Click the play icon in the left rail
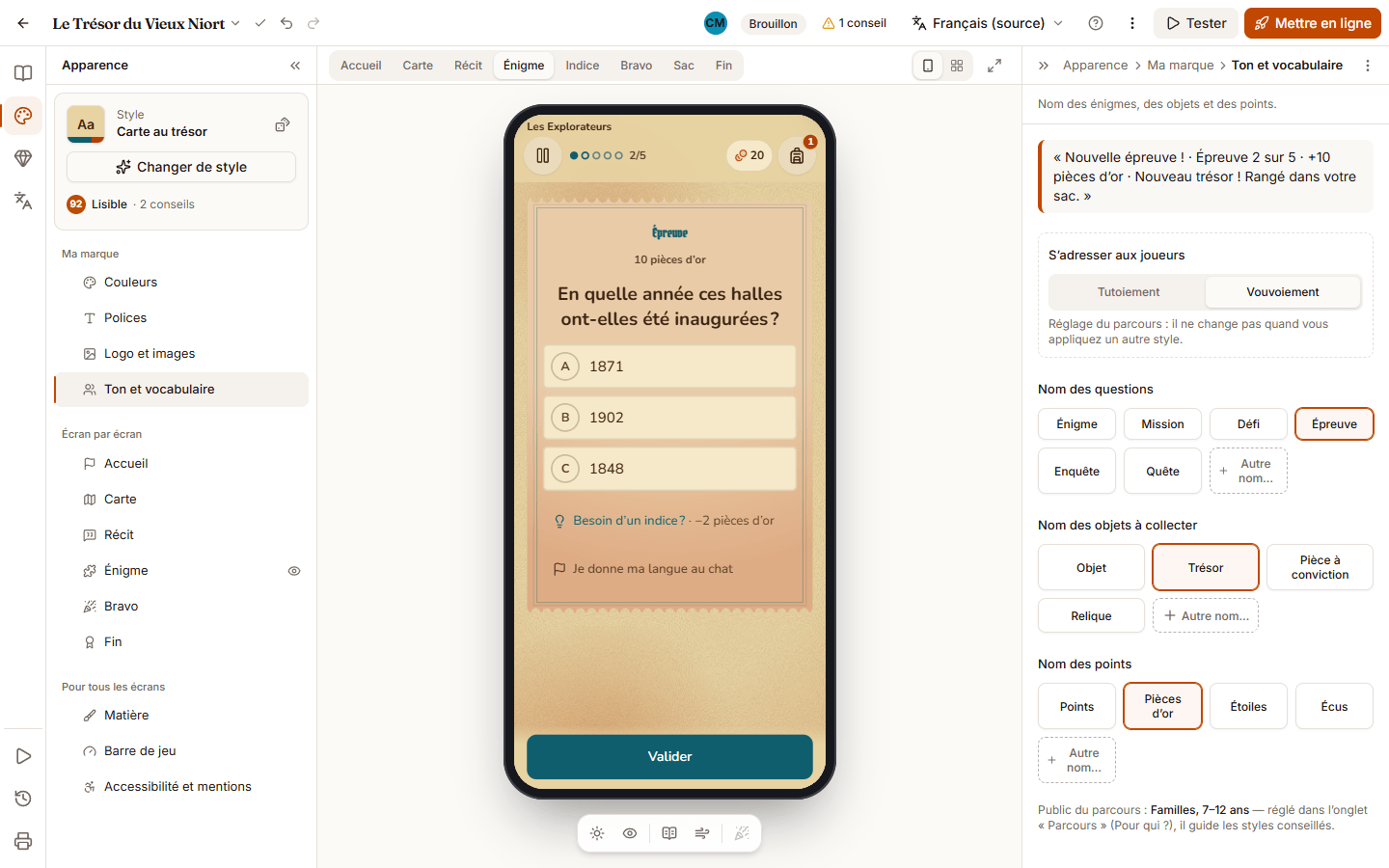The width and height of the screenshot is (1389, 868). point(23,756)
